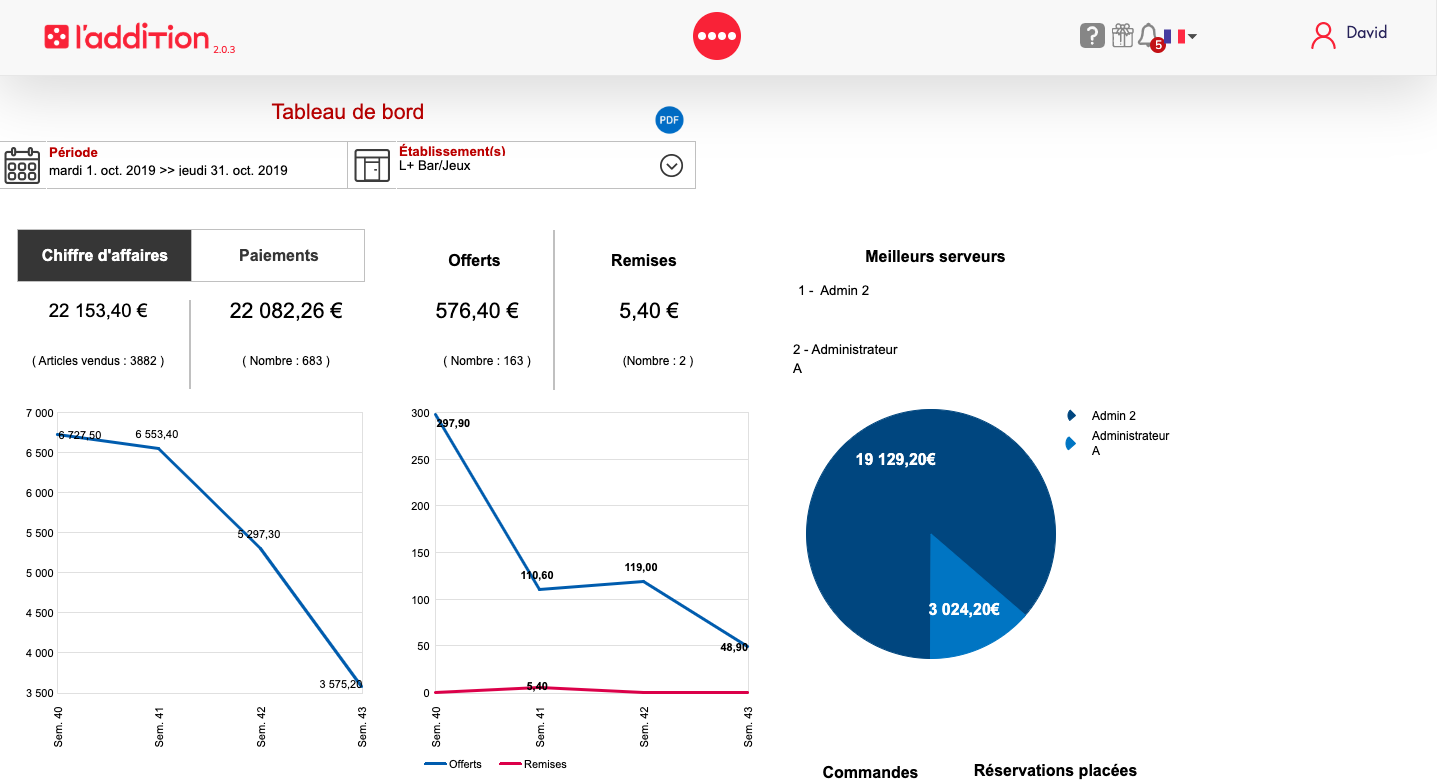The height and width of the screenshot is (784, 1437).
Task: Select the Chiffre d'affaires tab
Action: point(104,255)
